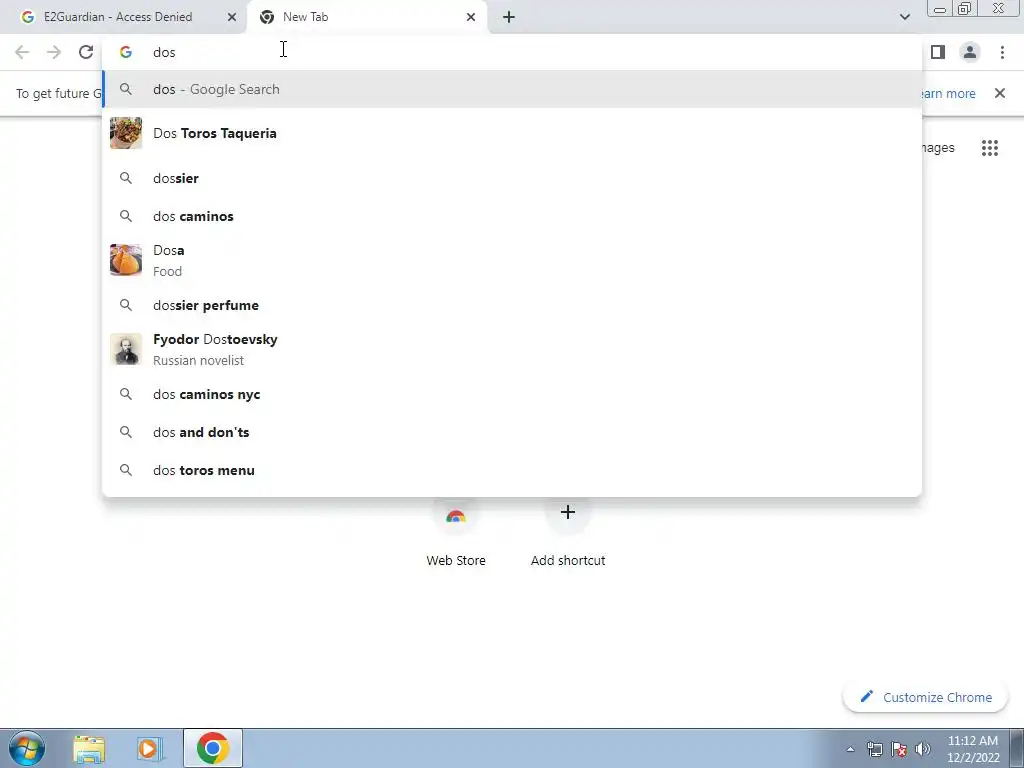This screenshot has width=1024, height=768.
Task: Open the Images link on the new tab page
Action: pyautogui.click(x=938, y=148)
